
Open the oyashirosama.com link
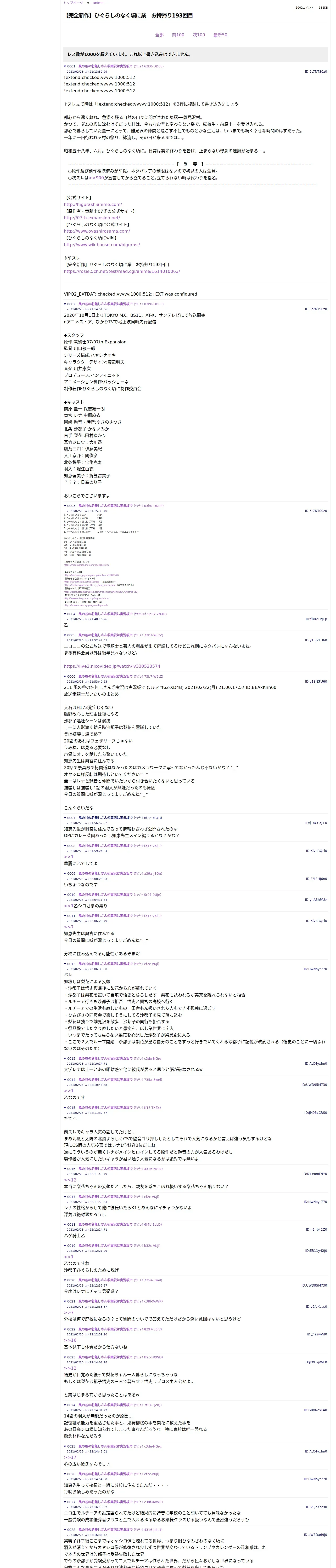(x=97, y=231)
